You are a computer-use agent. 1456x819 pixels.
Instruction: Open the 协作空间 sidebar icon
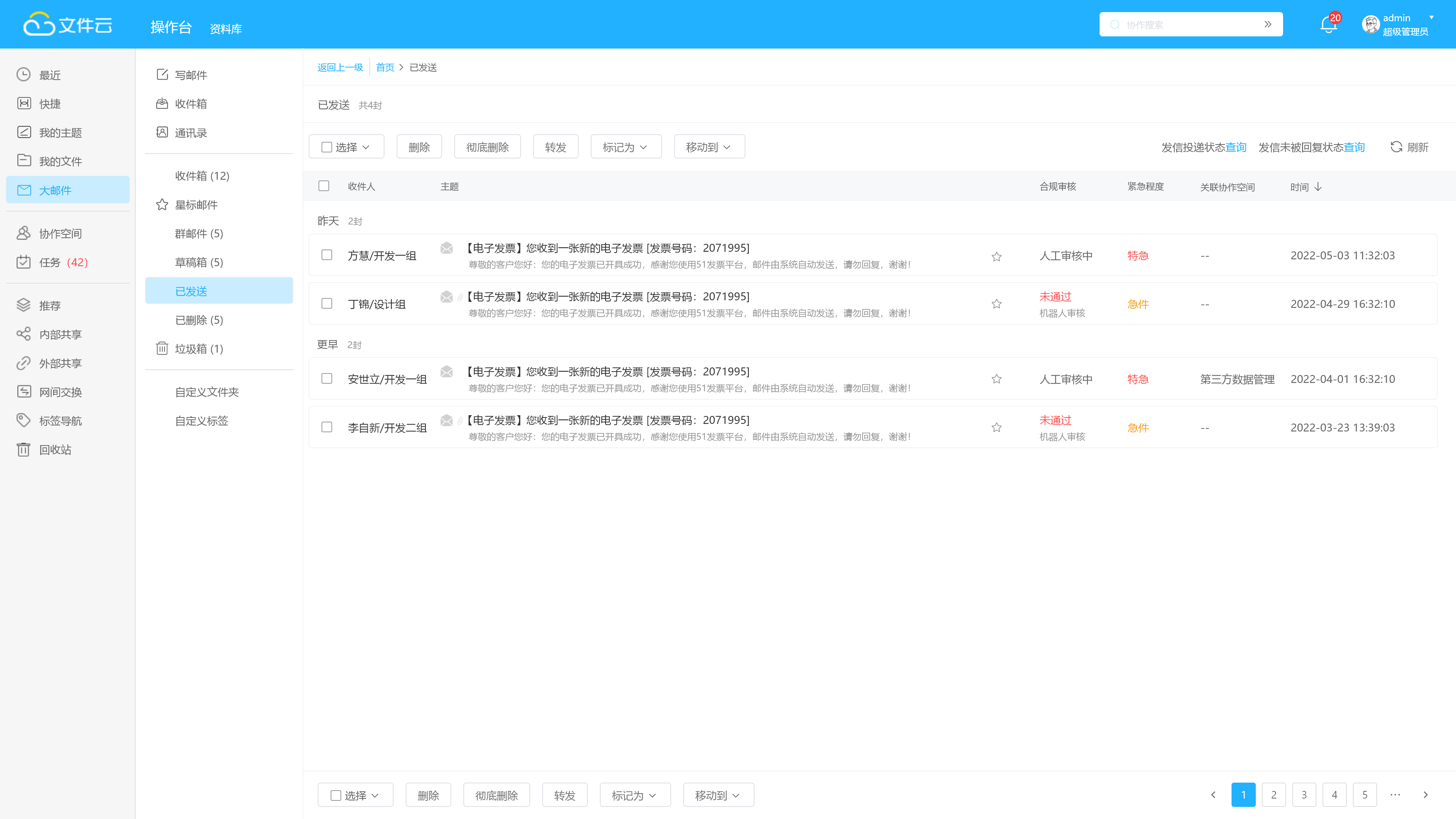pos(23,233)
